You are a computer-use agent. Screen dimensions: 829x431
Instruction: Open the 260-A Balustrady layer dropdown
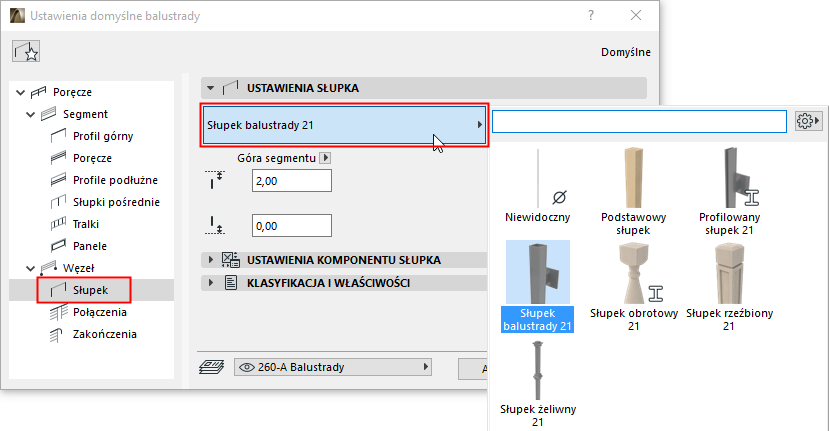[x=333, y=367]
